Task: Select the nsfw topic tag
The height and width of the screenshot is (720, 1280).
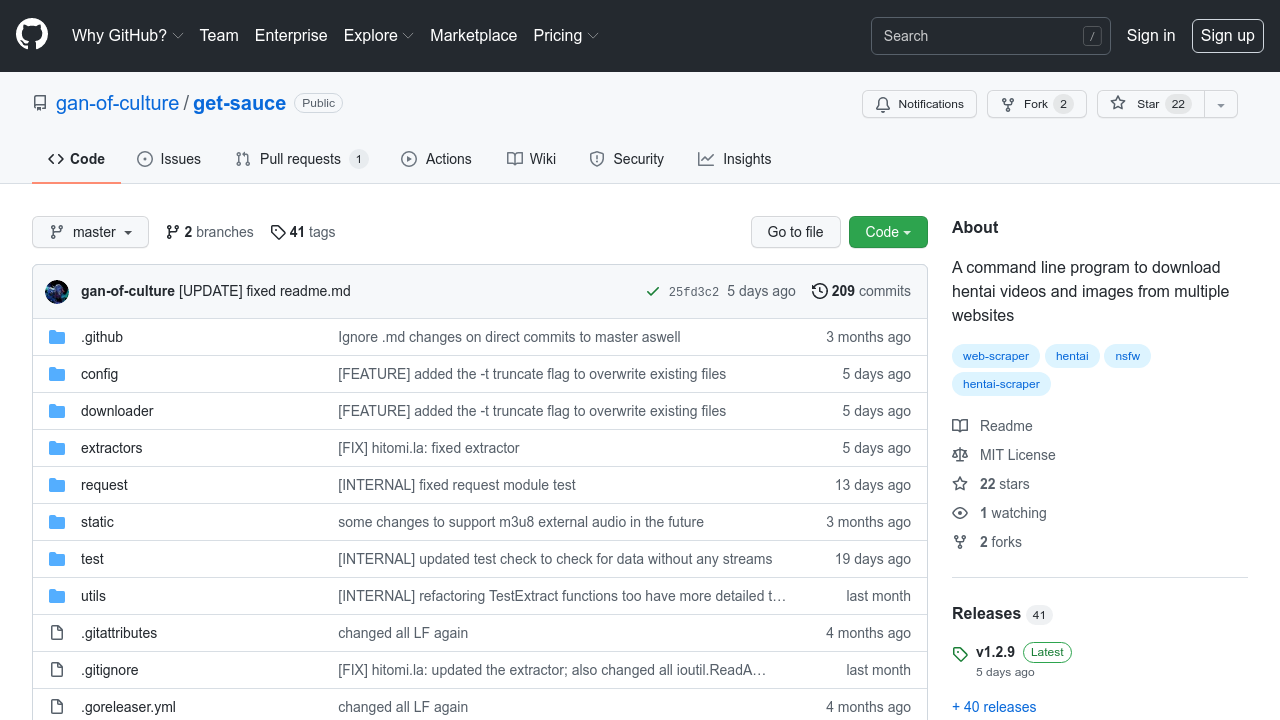Action: tap(1127, 356)
